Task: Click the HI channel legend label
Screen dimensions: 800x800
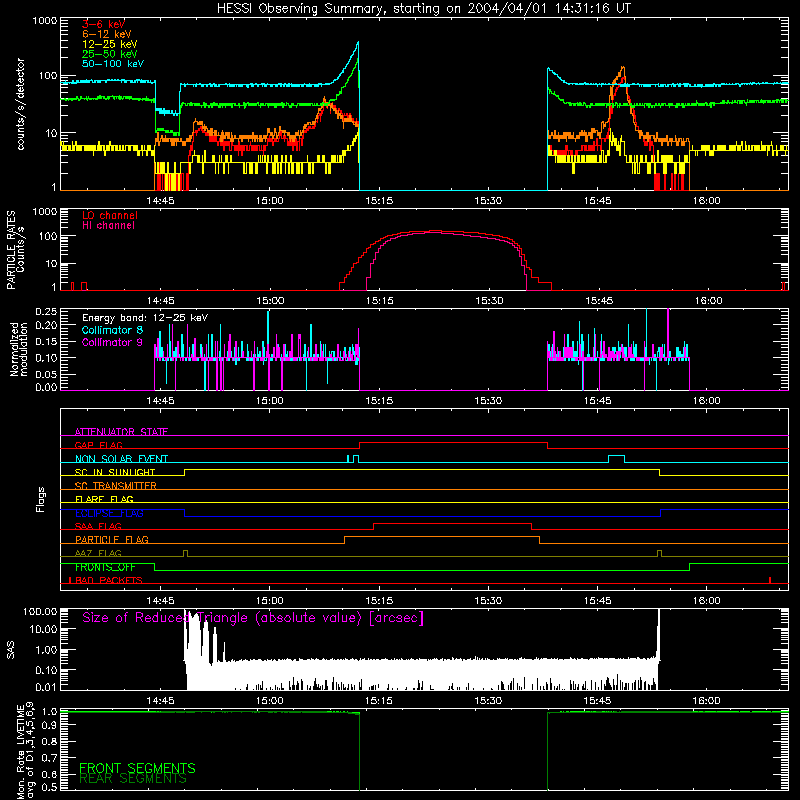Action: click(x=108, y=225)
